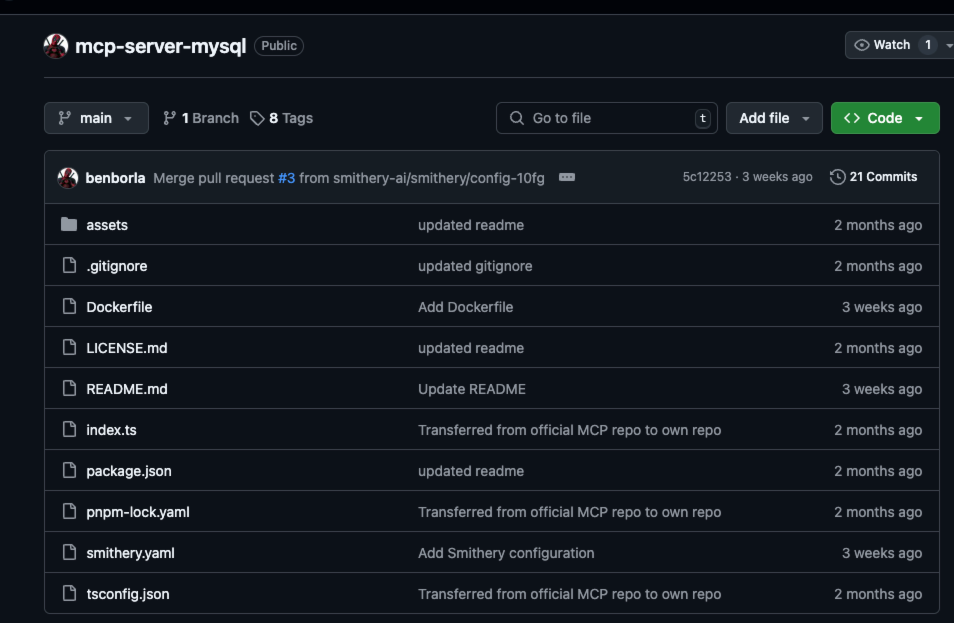This screenshot has height=623, width=954.
Task: Open the 'Add Dockerfile' commit message
Action: pyautogui.click(x=465, y=307)
